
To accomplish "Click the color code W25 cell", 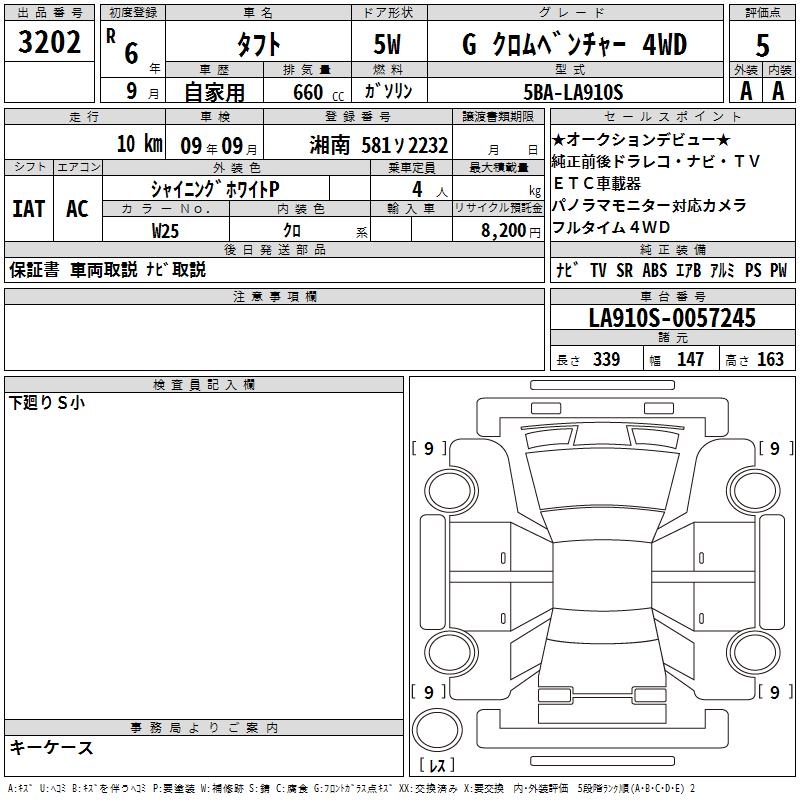I will [166, 230].
